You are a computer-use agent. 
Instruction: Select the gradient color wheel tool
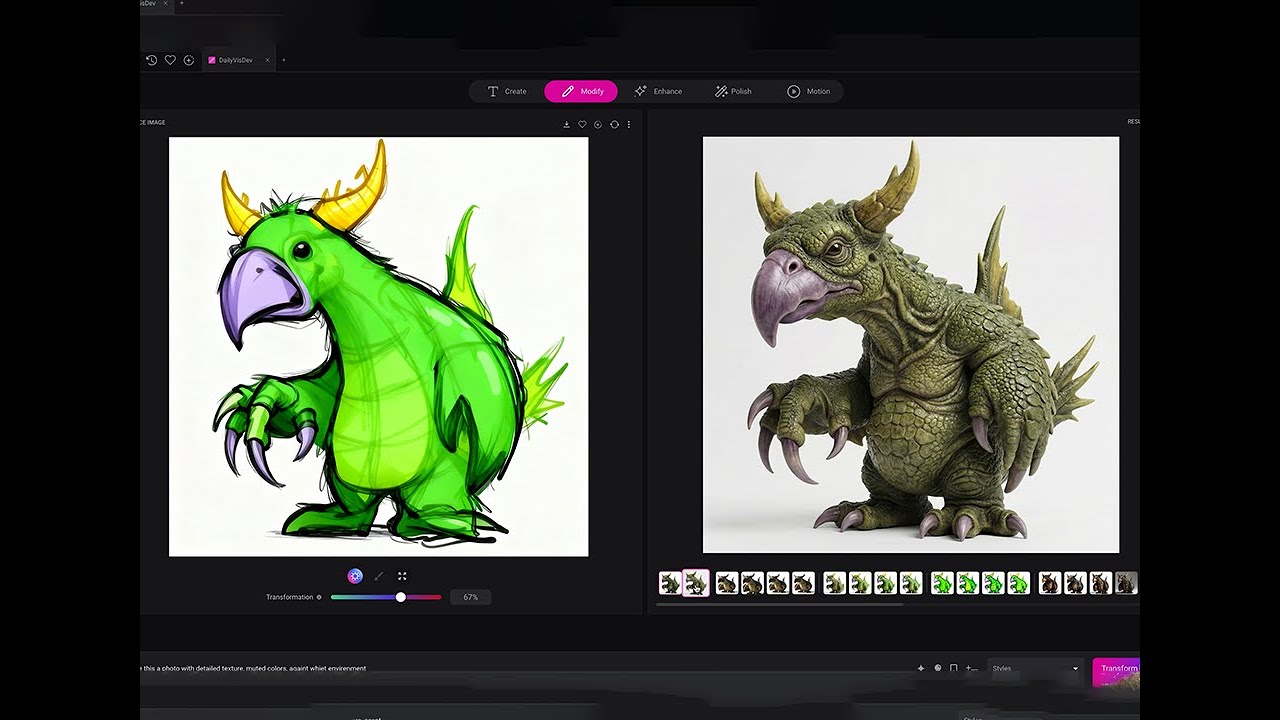click(355, 576)
